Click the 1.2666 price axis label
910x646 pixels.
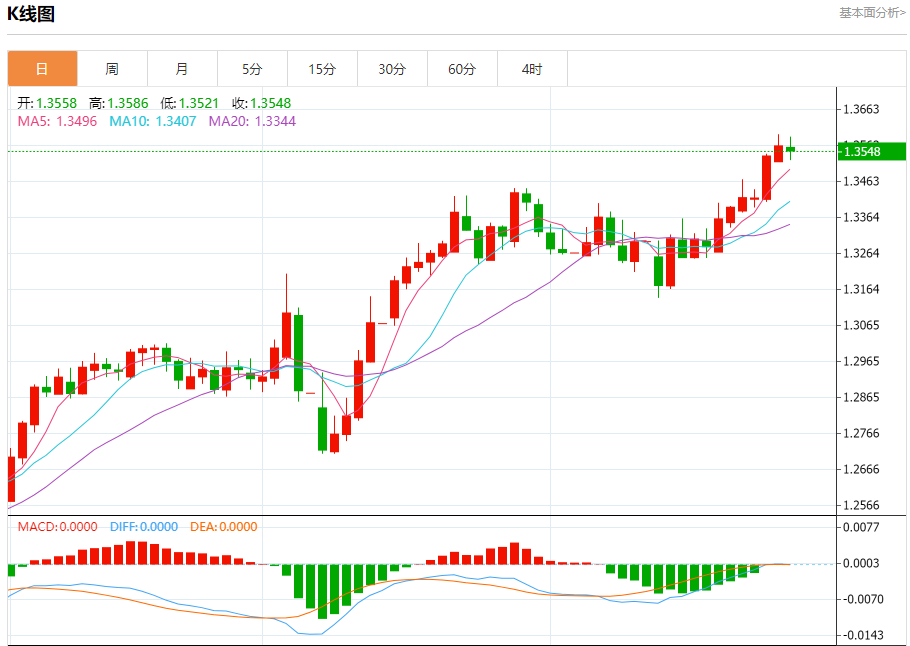click(x=862, y=470)
